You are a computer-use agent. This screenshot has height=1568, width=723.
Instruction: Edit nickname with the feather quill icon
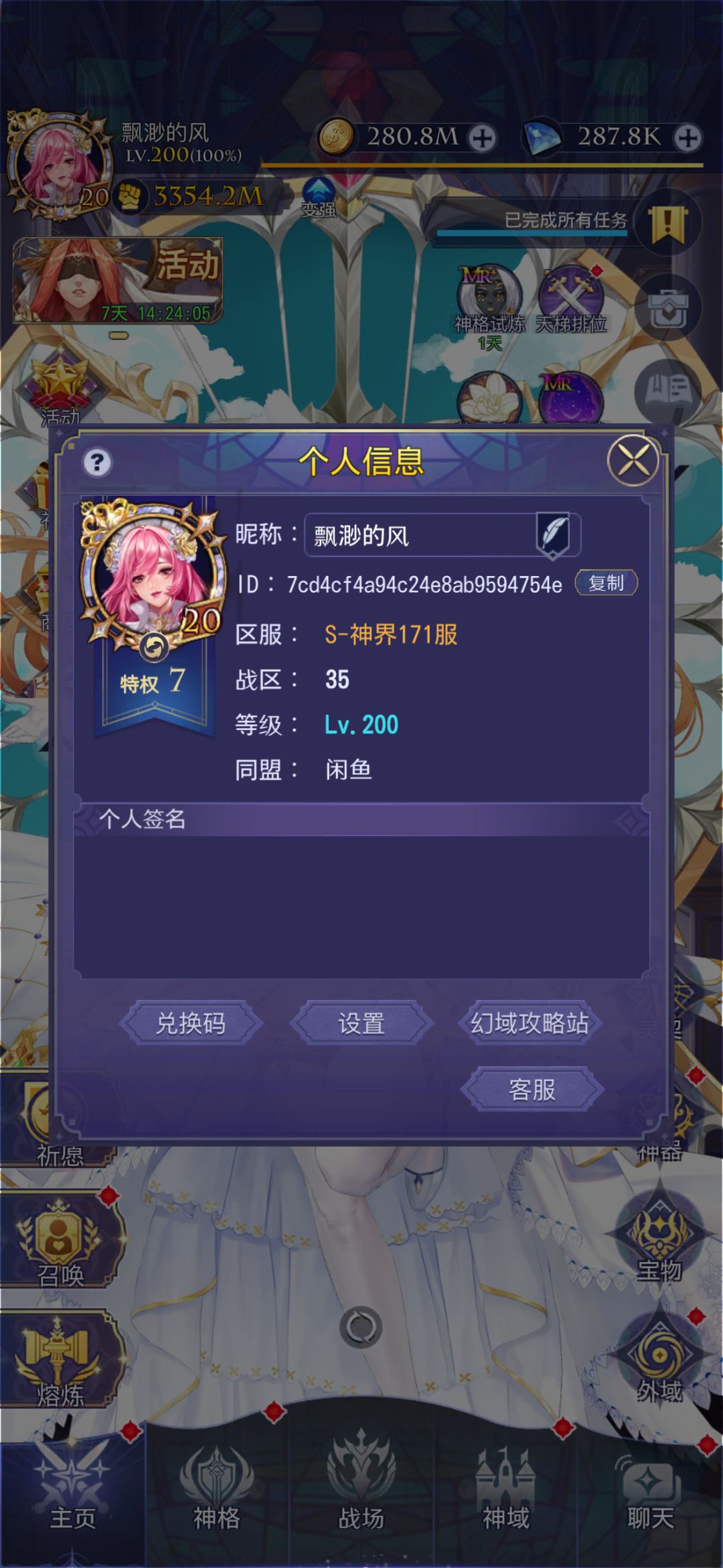click(x=554, y=535)
